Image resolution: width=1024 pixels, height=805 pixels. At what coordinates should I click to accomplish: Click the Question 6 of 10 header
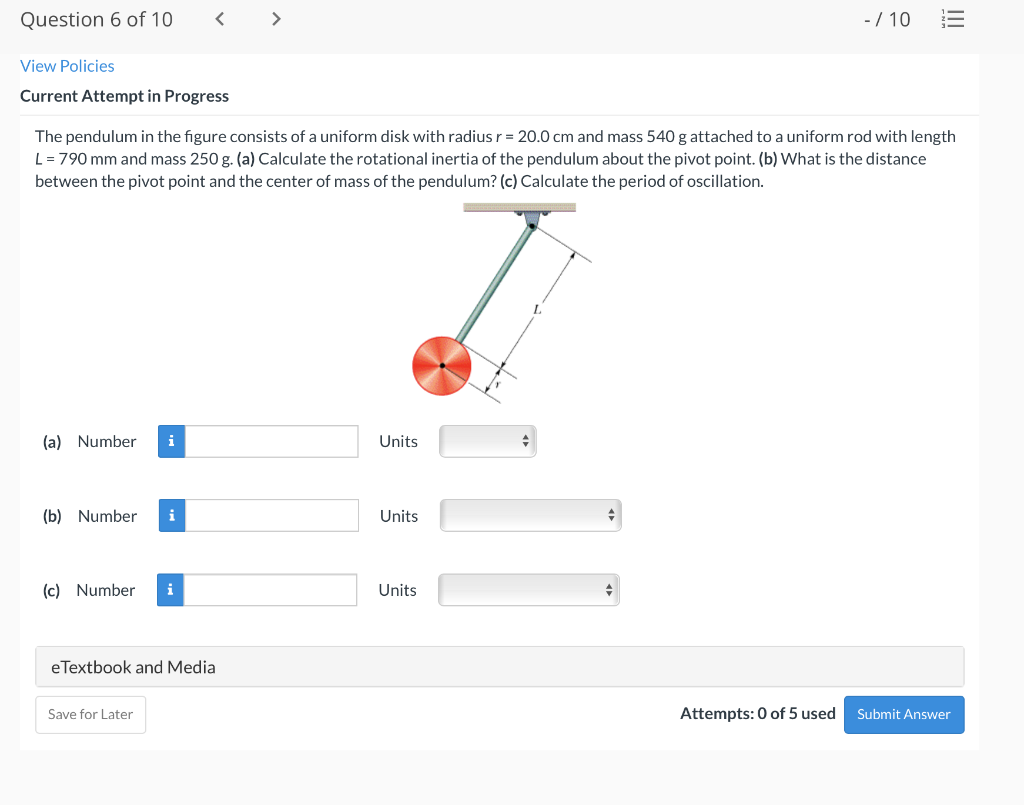(x=96, y=18)
